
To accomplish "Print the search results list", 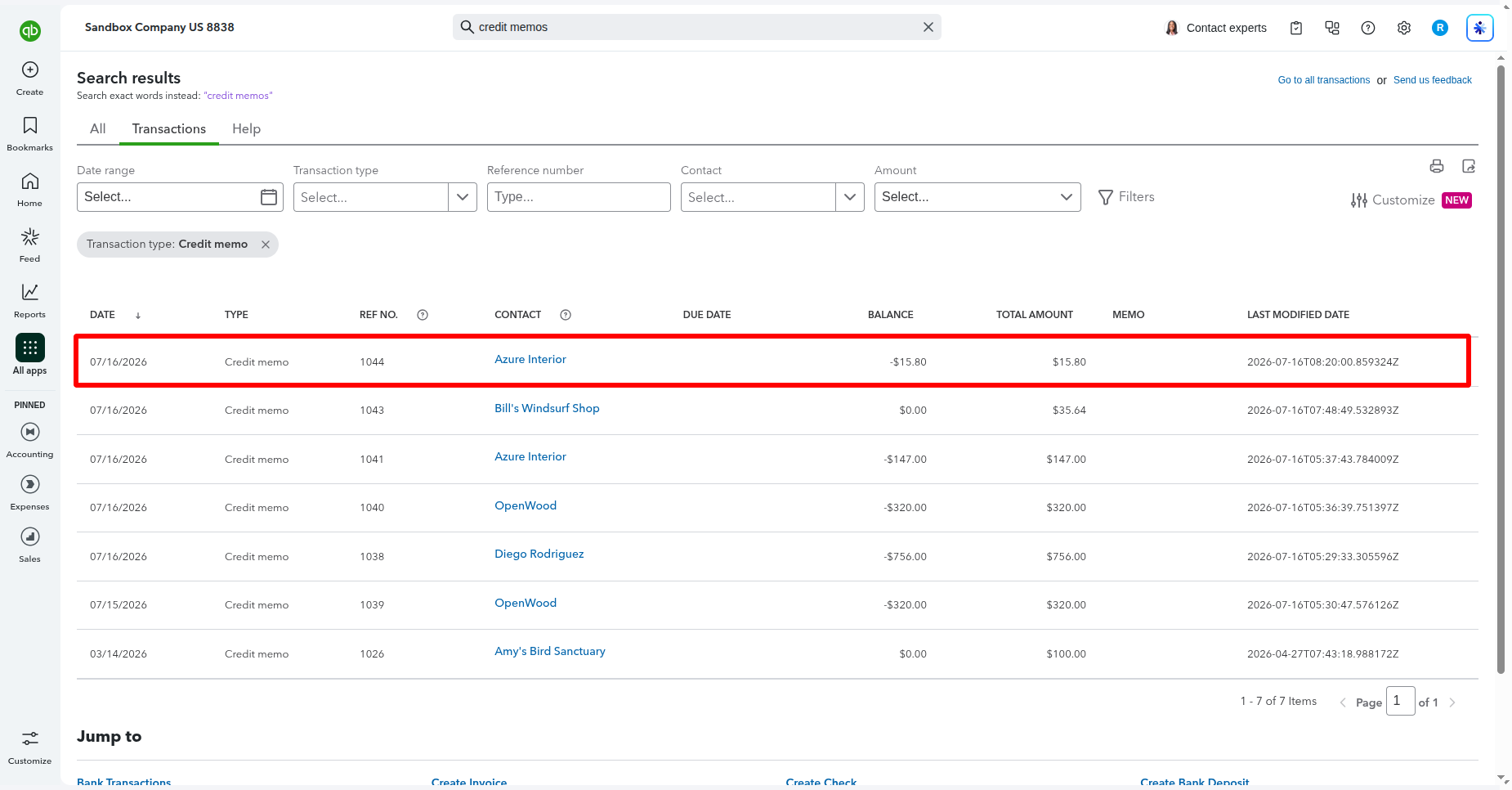I will point(1437,166).
